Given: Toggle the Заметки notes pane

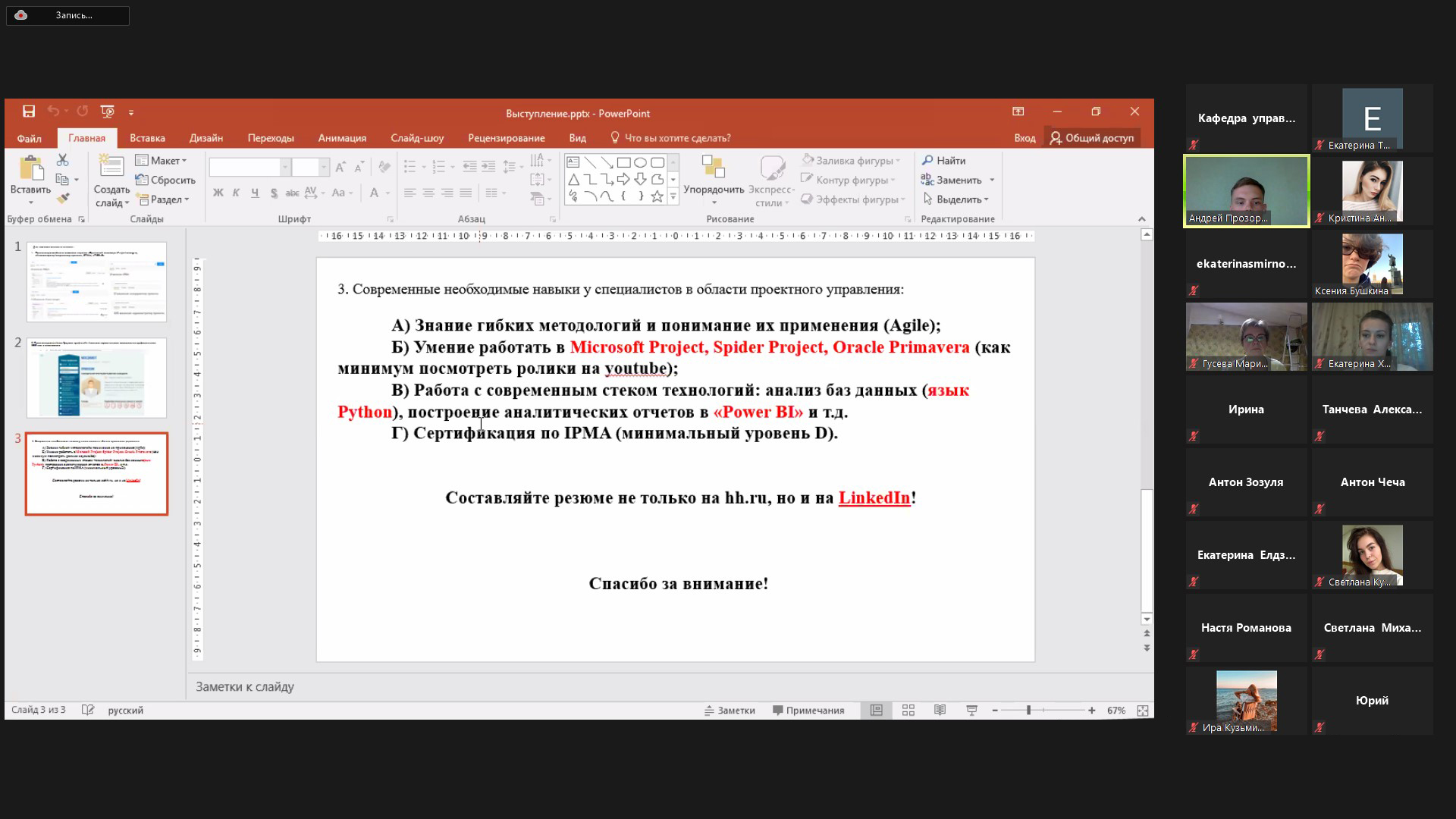Looking at the screenshot, I should point(730,711).
